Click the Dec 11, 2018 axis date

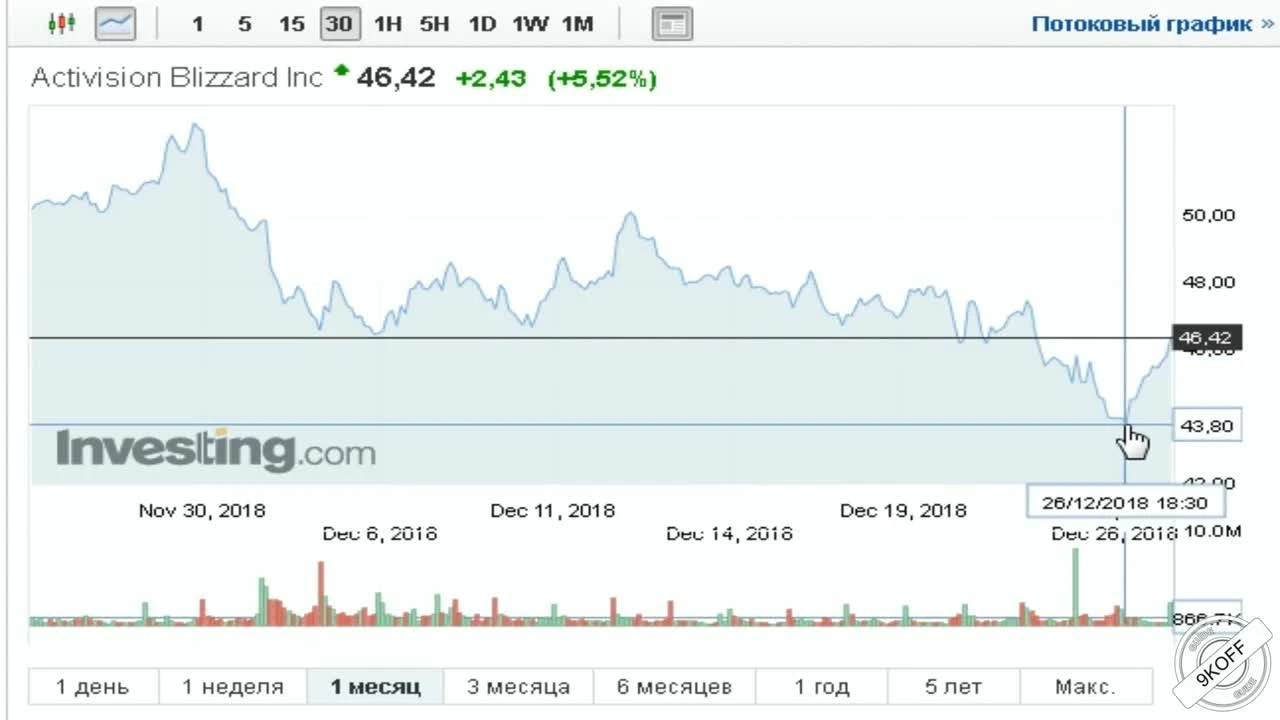click(x=553, y=510)
